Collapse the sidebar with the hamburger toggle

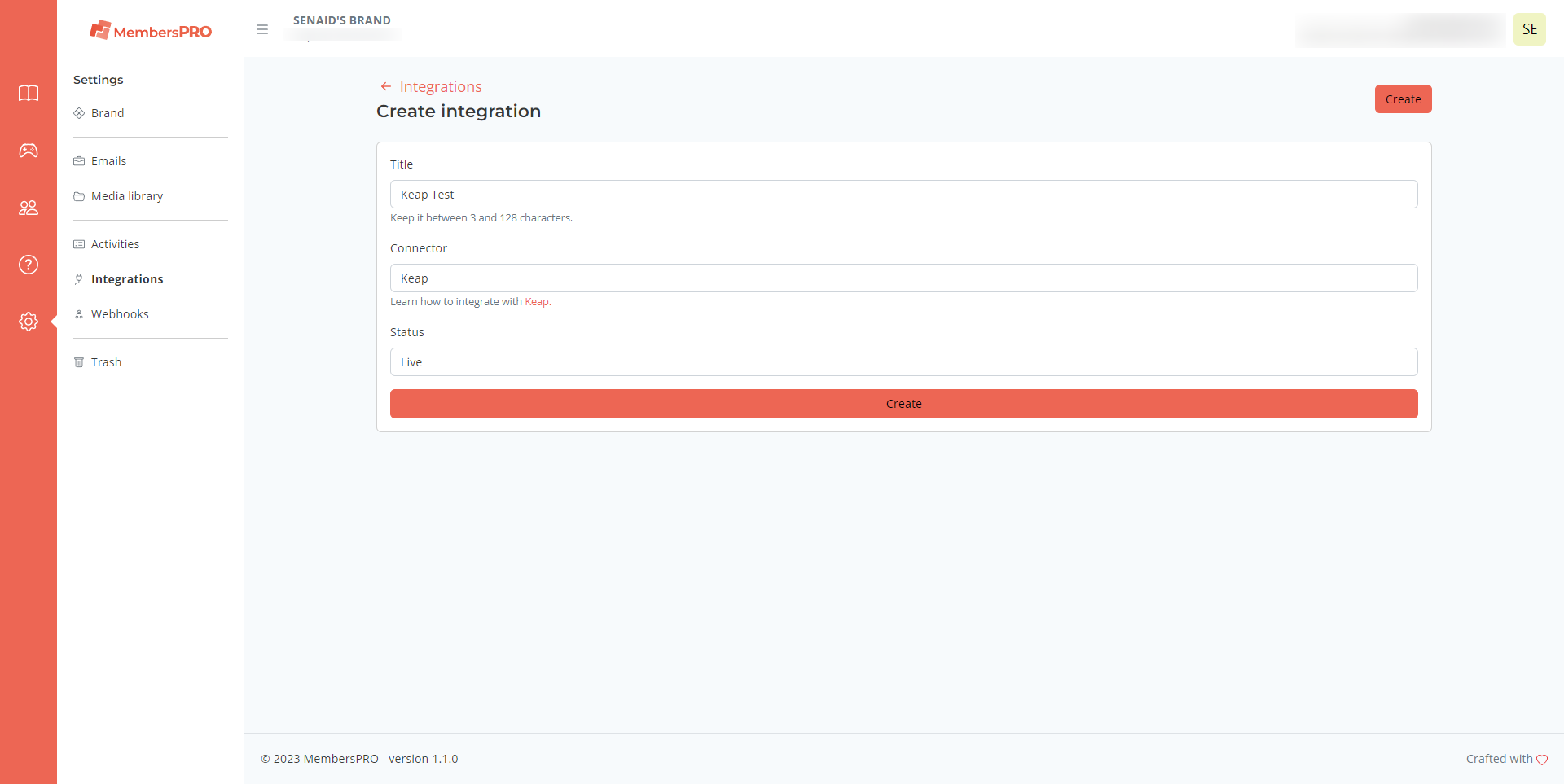262,29
